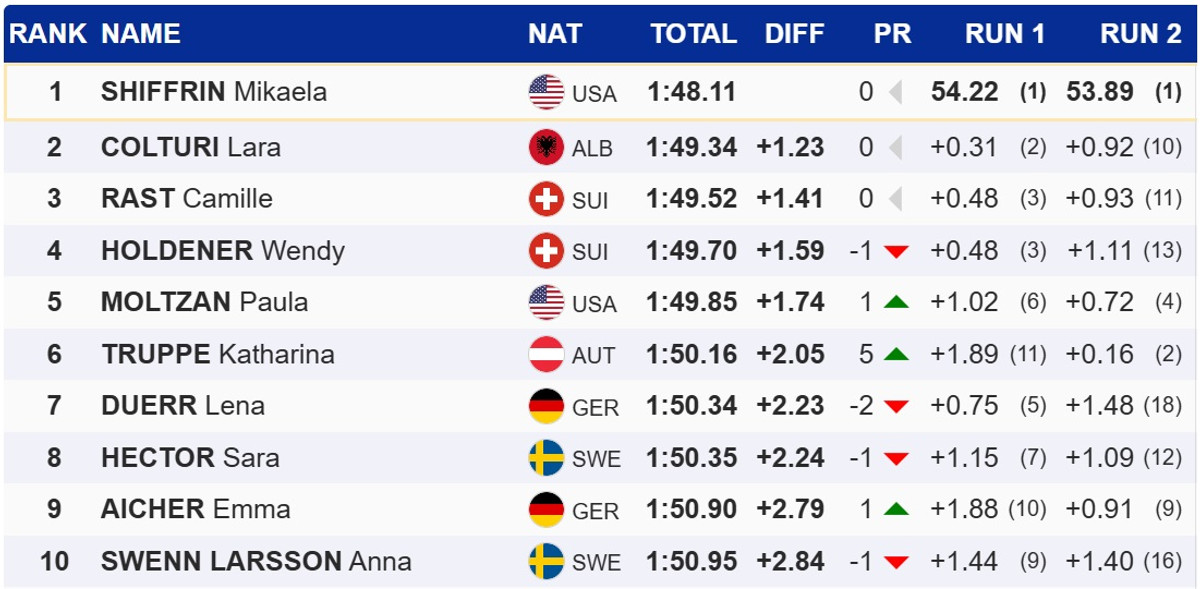
Task: Click Shiffrin's total time 1:48.11
Action: click(691, 92)
